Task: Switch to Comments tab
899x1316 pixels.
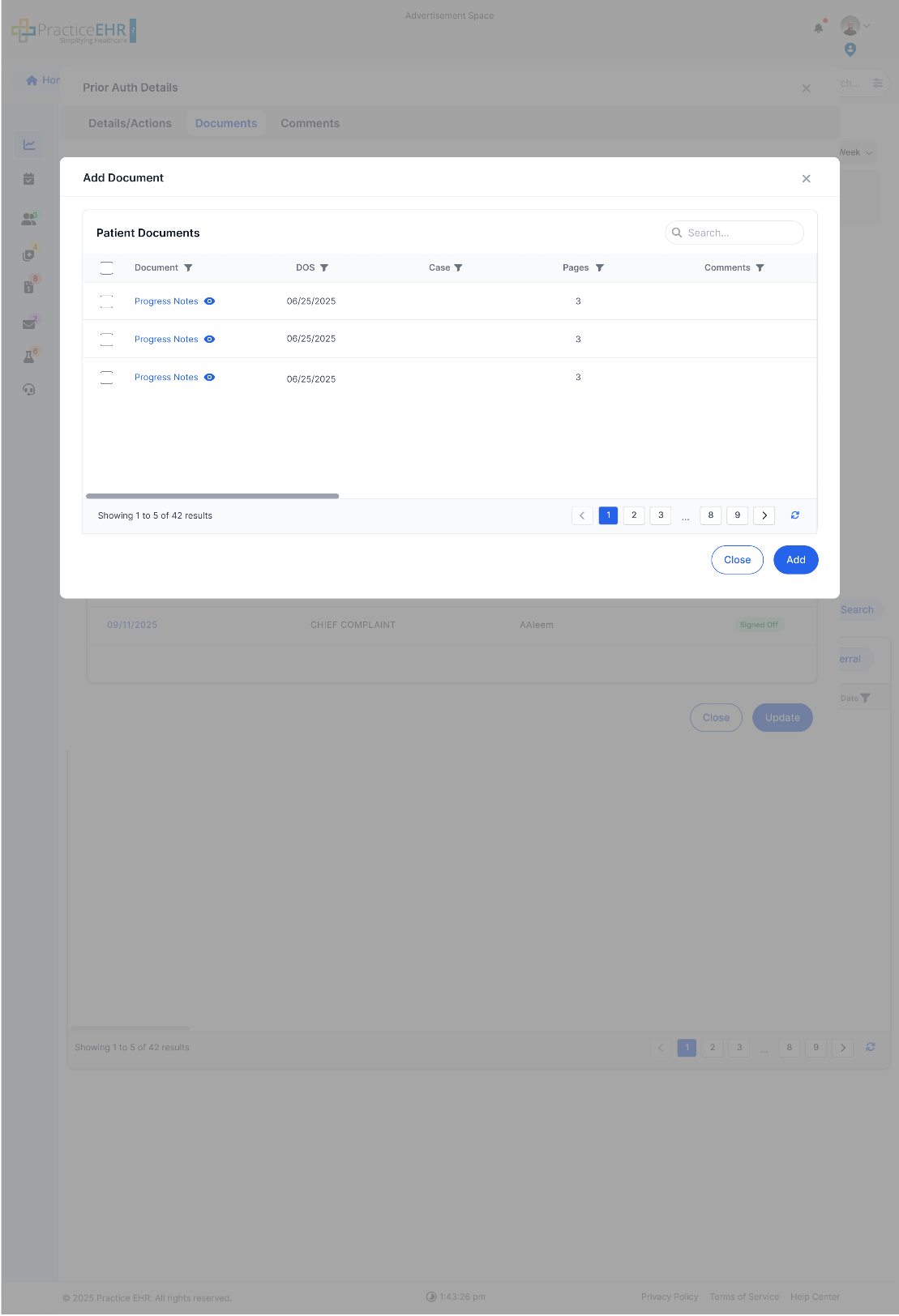Action: click(310, 124)
